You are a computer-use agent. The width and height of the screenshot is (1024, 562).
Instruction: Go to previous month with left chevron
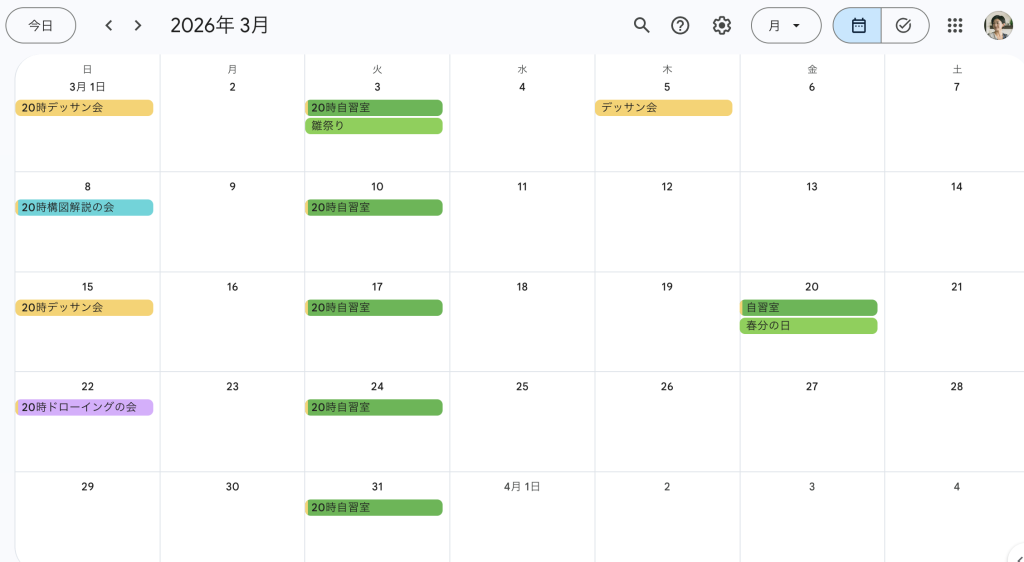[109, 25]
